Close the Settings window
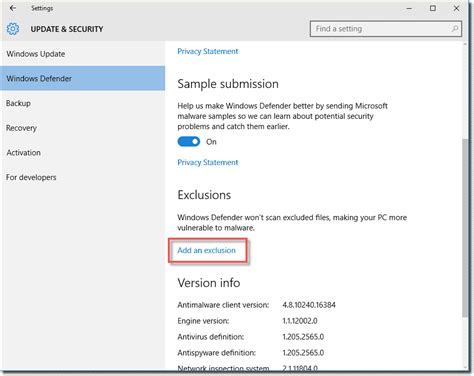474x376 pixels. point(456,8)
